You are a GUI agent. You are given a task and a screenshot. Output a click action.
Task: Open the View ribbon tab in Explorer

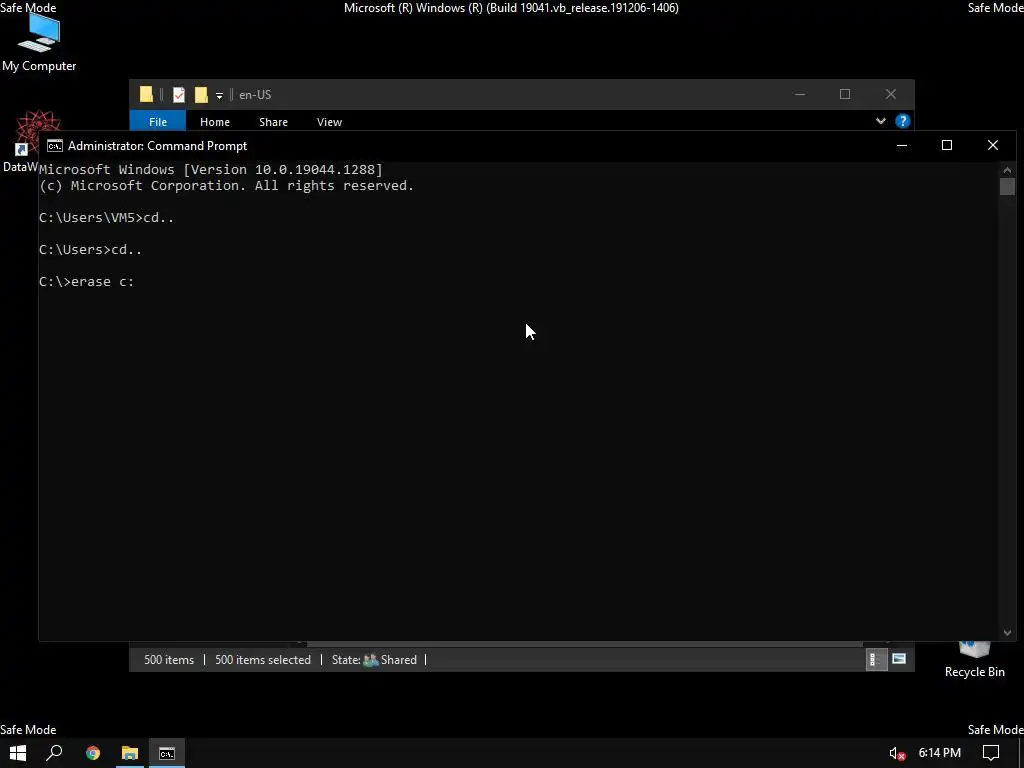coord(329,121)
